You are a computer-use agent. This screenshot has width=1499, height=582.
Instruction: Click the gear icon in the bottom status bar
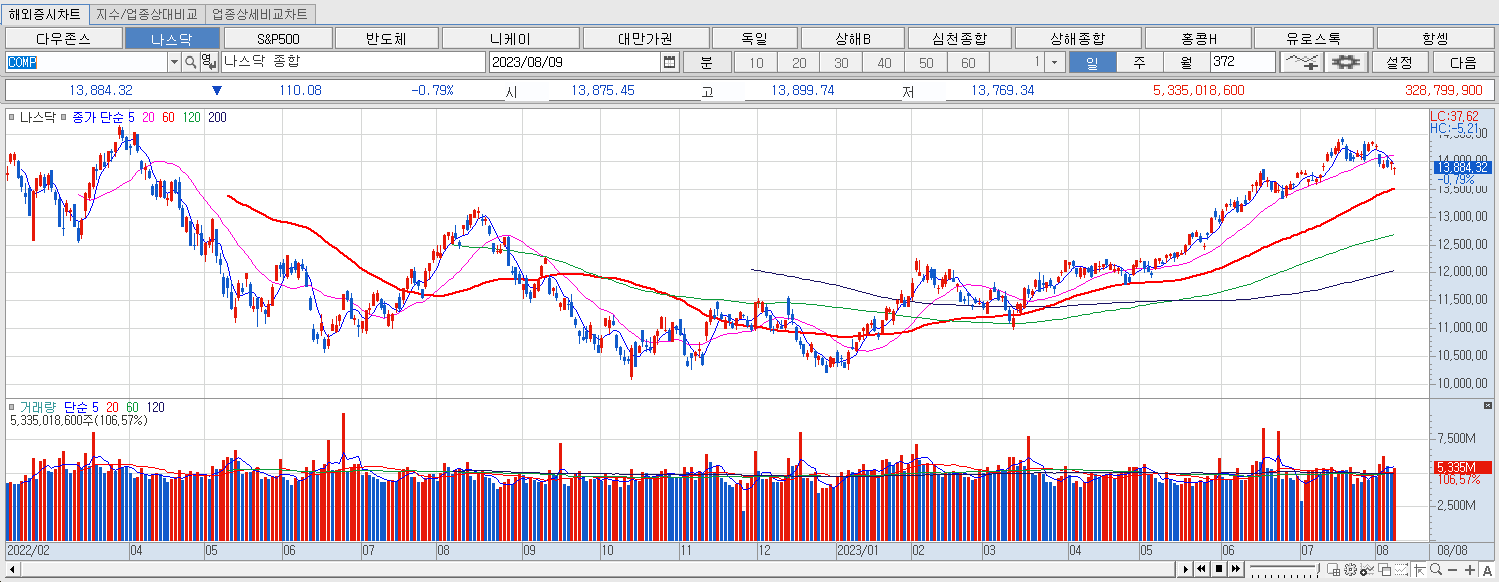pos(1350,571)
